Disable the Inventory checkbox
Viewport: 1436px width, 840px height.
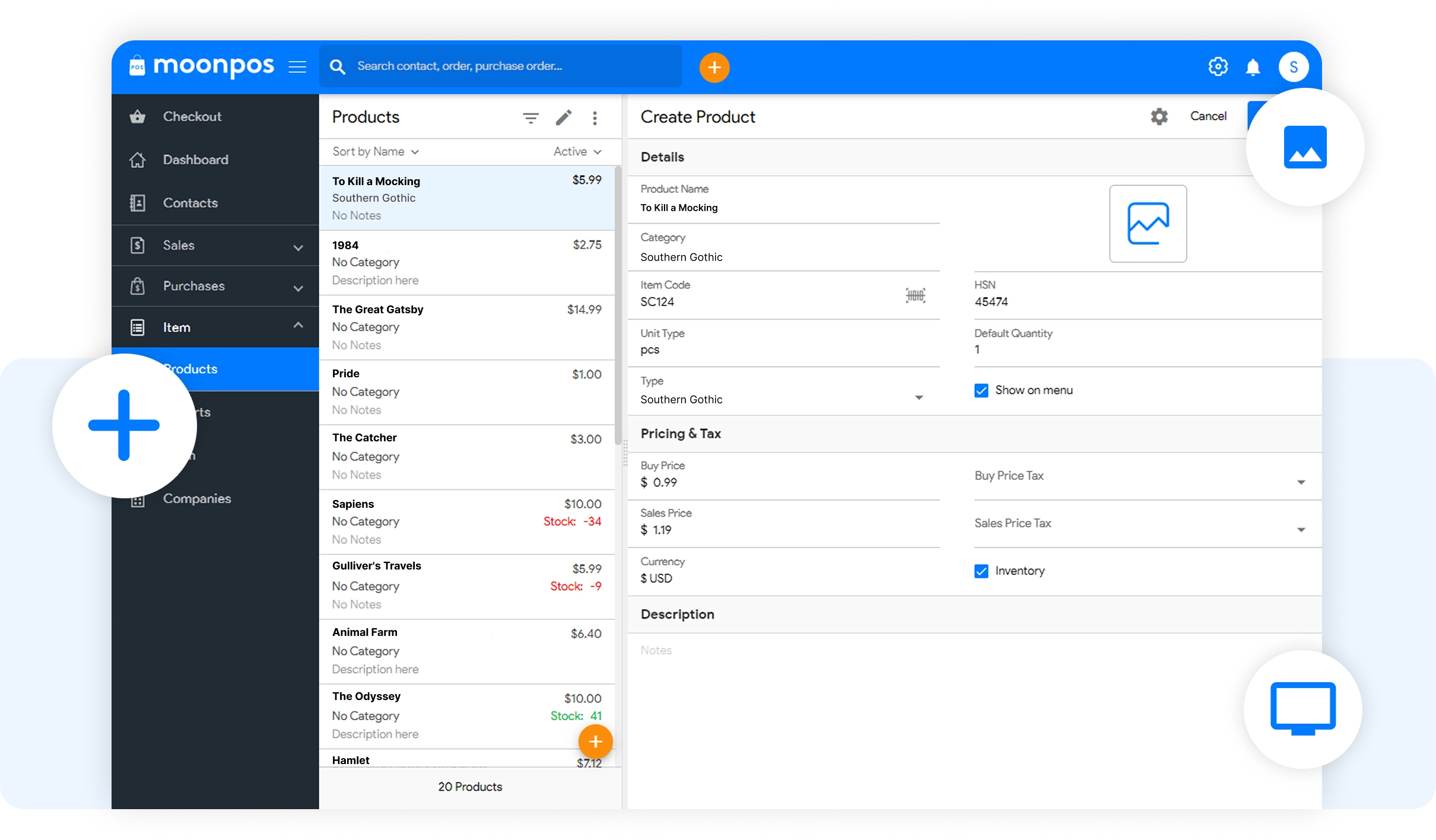[980, 571]
